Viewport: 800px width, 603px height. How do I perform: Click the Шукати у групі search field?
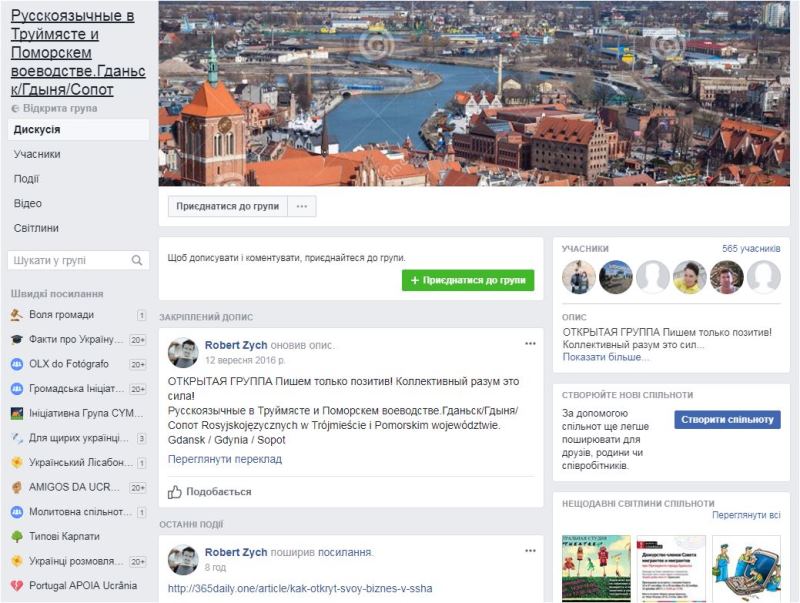click(x=68, y=261)
